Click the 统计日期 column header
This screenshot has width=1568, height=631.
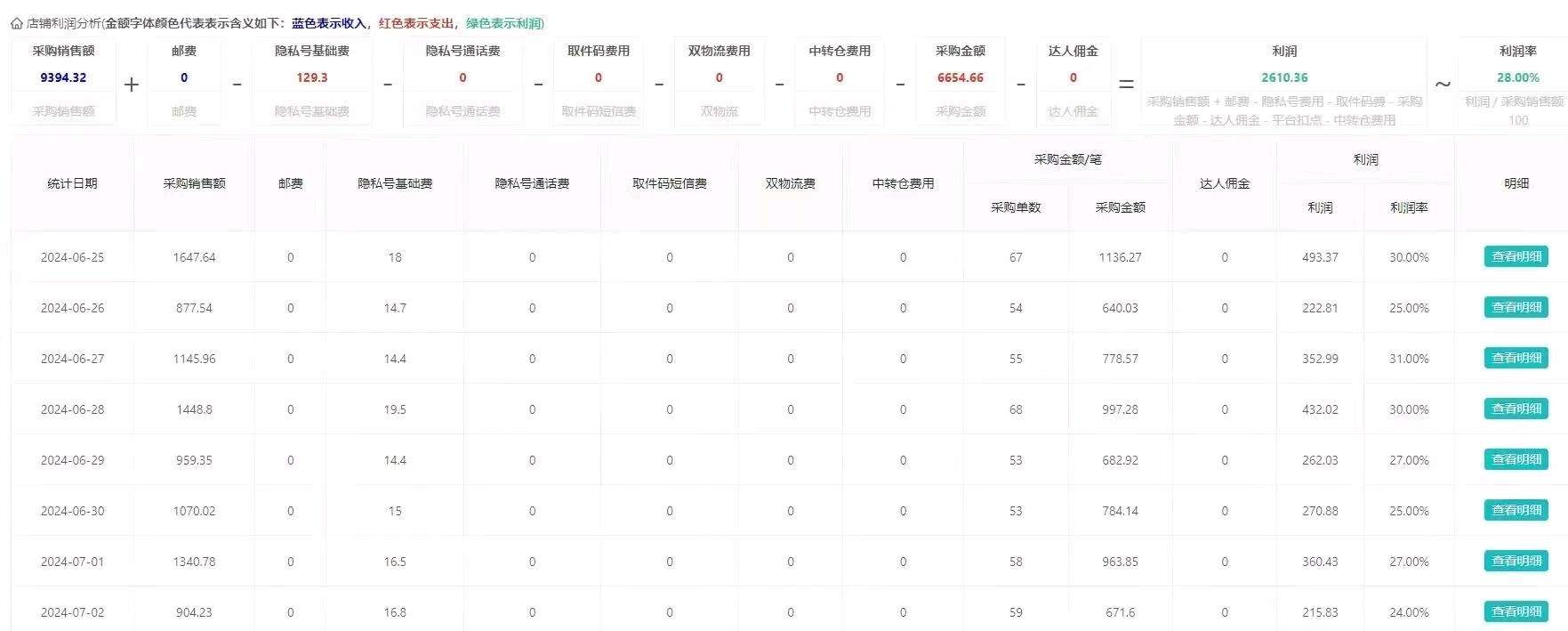click(x=72, y=183)
